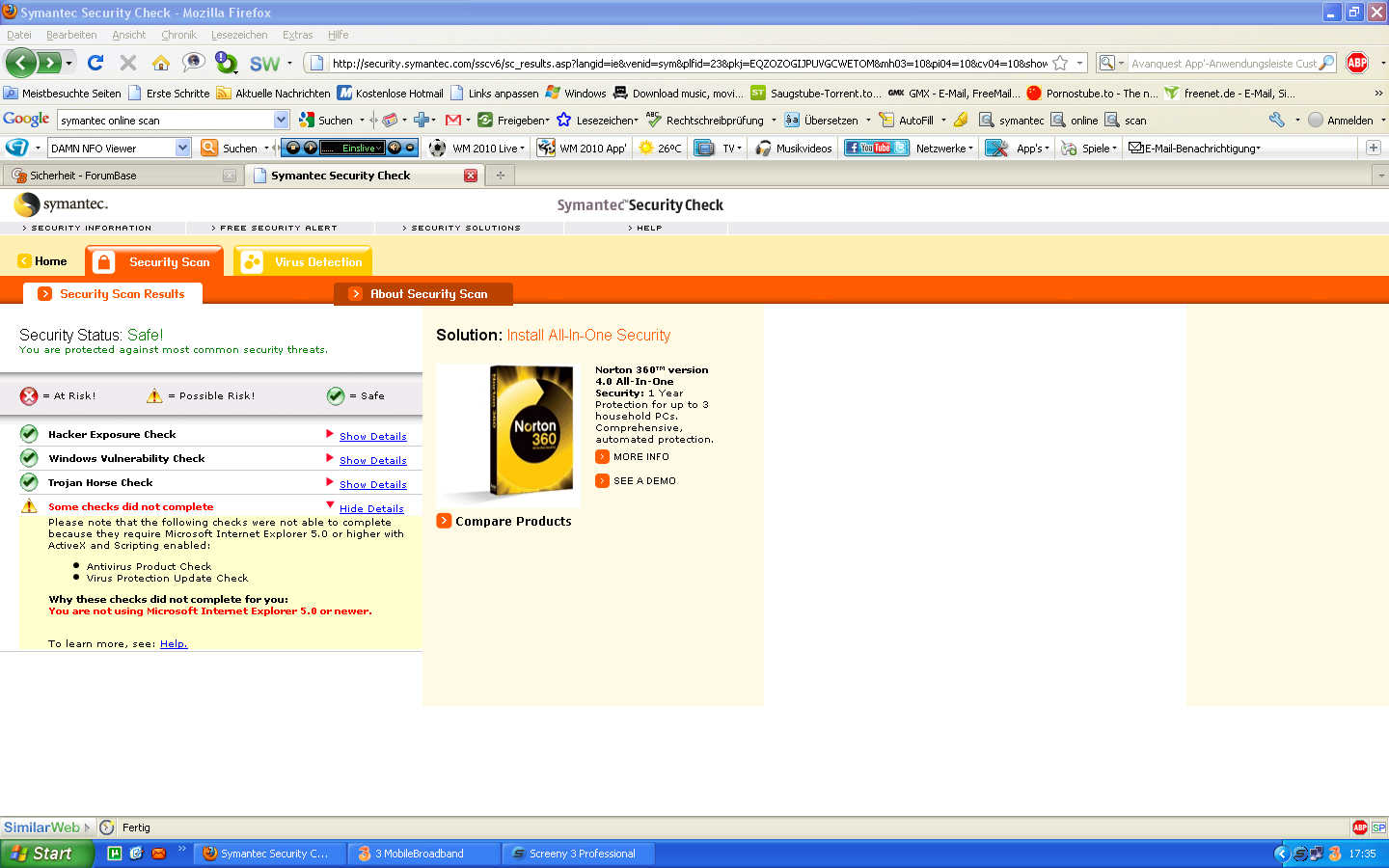Click the SW toolbar icon
Viewport: 1389px width, 868px height.
[x=264, y=64]
